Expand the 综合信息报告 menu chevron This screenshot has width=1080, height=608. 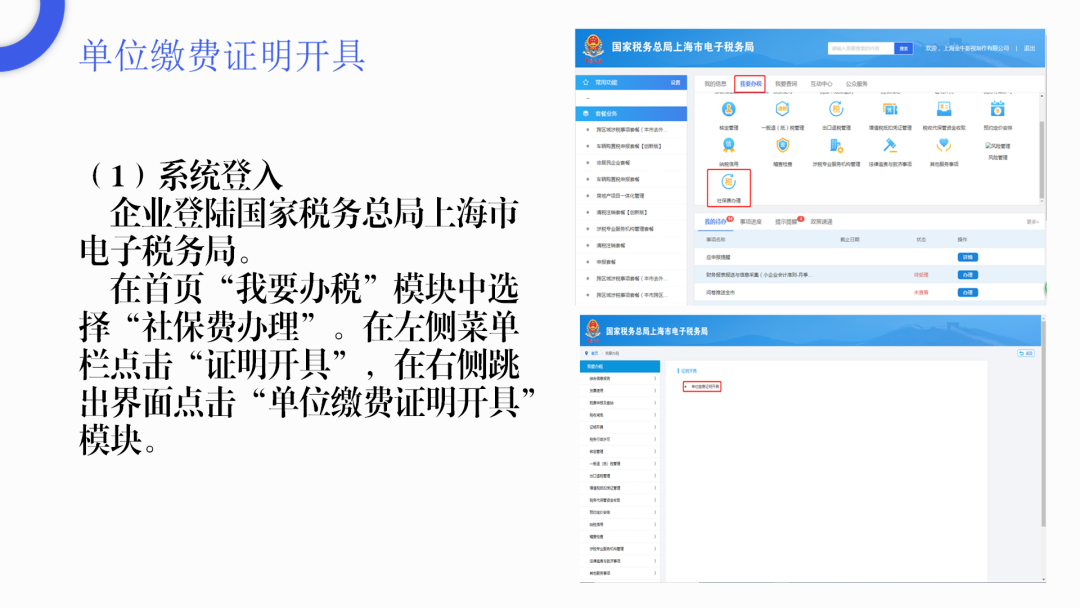point(654,378)
